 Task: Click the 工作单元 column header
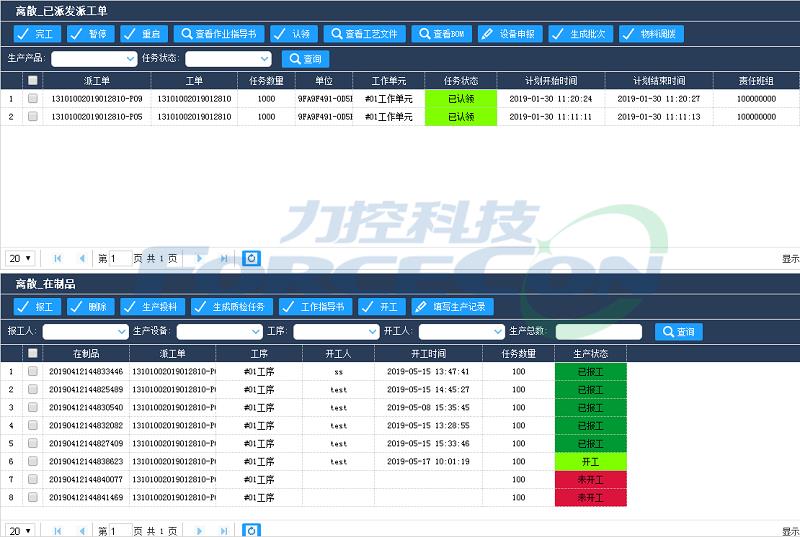click(389, 81)
